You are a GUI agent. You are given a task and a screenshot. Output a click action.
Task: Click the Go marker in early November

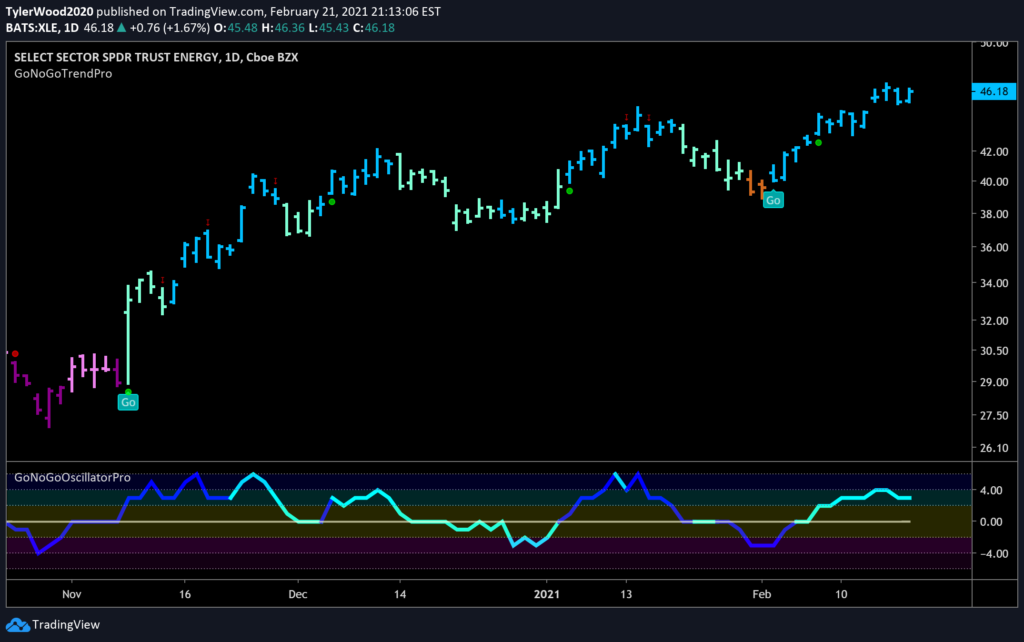(x=128, y=402)
